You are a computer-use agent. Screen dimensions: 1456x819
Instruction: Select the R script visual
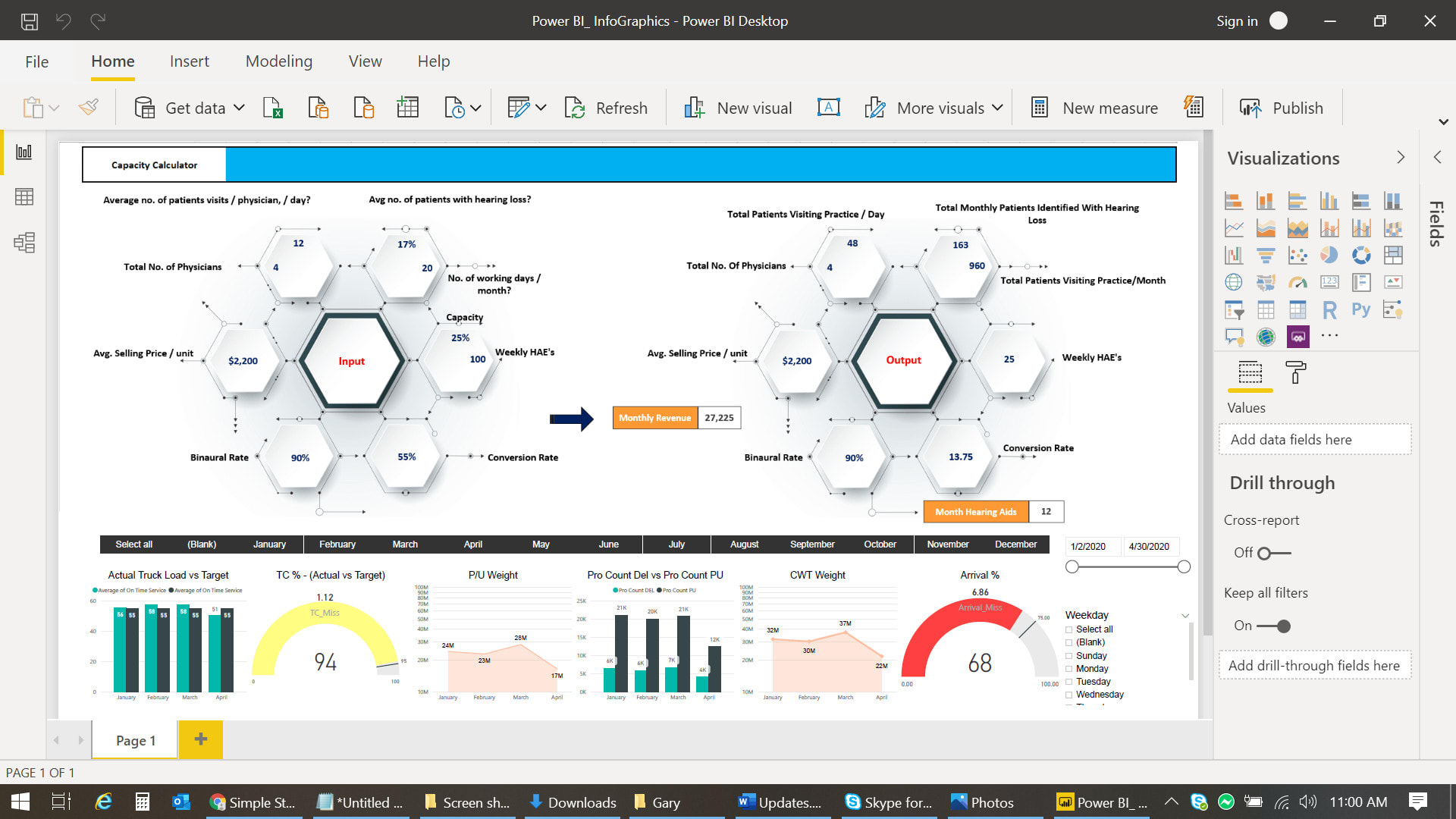[x=1329, y=309]
